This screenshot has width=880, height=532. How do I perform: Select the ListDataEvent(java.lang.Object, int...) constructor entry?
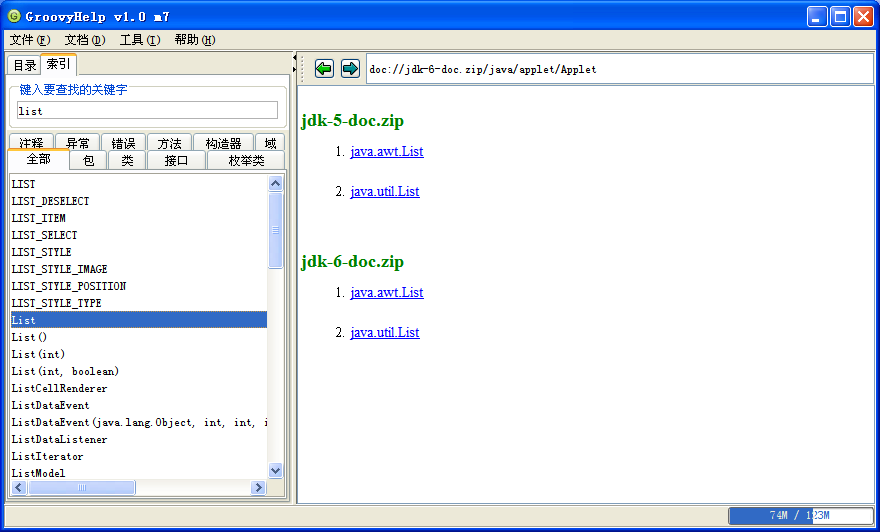click(x=139, y=422)
